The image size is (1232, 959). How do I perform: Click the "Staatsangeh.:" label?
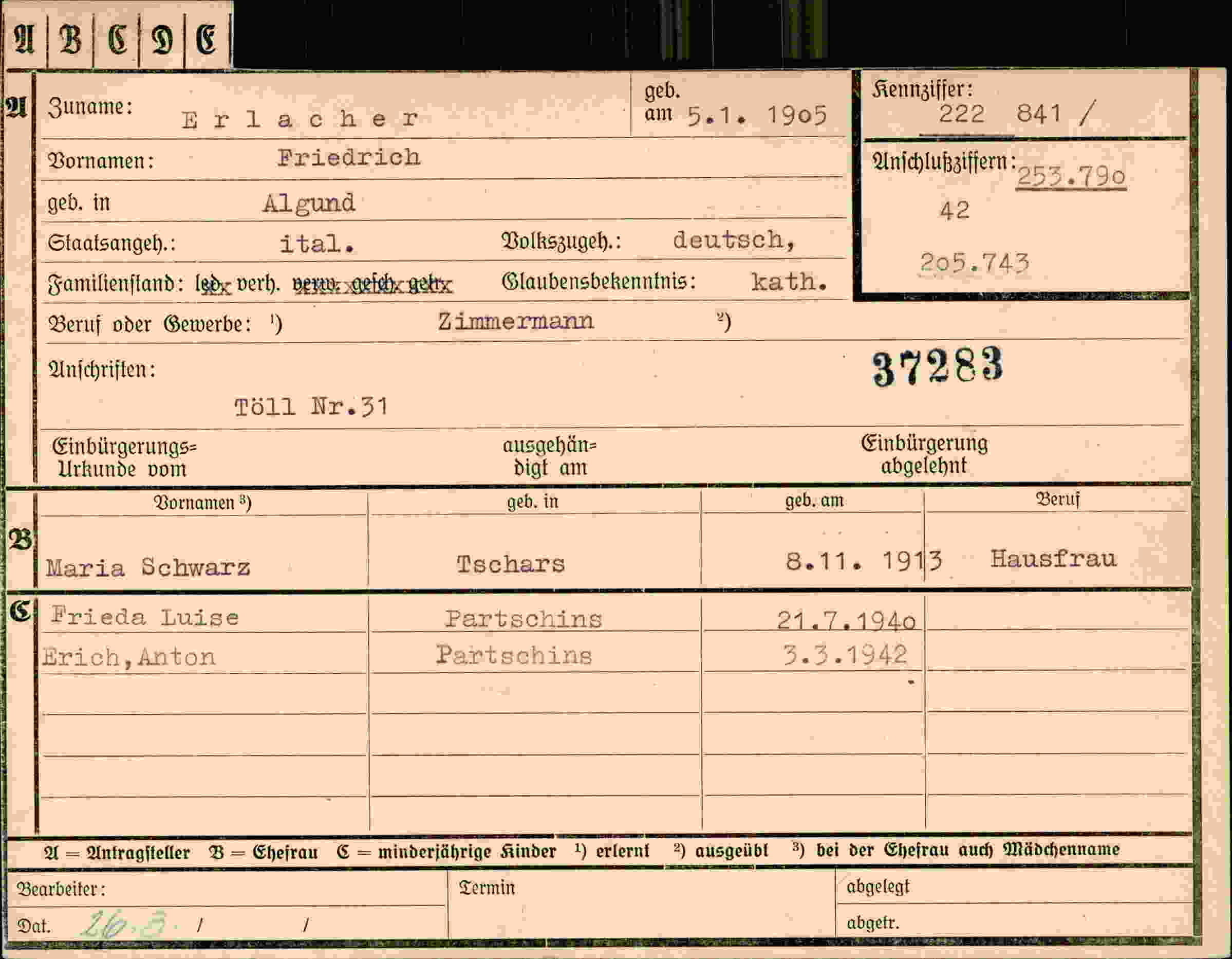(111, 243)
